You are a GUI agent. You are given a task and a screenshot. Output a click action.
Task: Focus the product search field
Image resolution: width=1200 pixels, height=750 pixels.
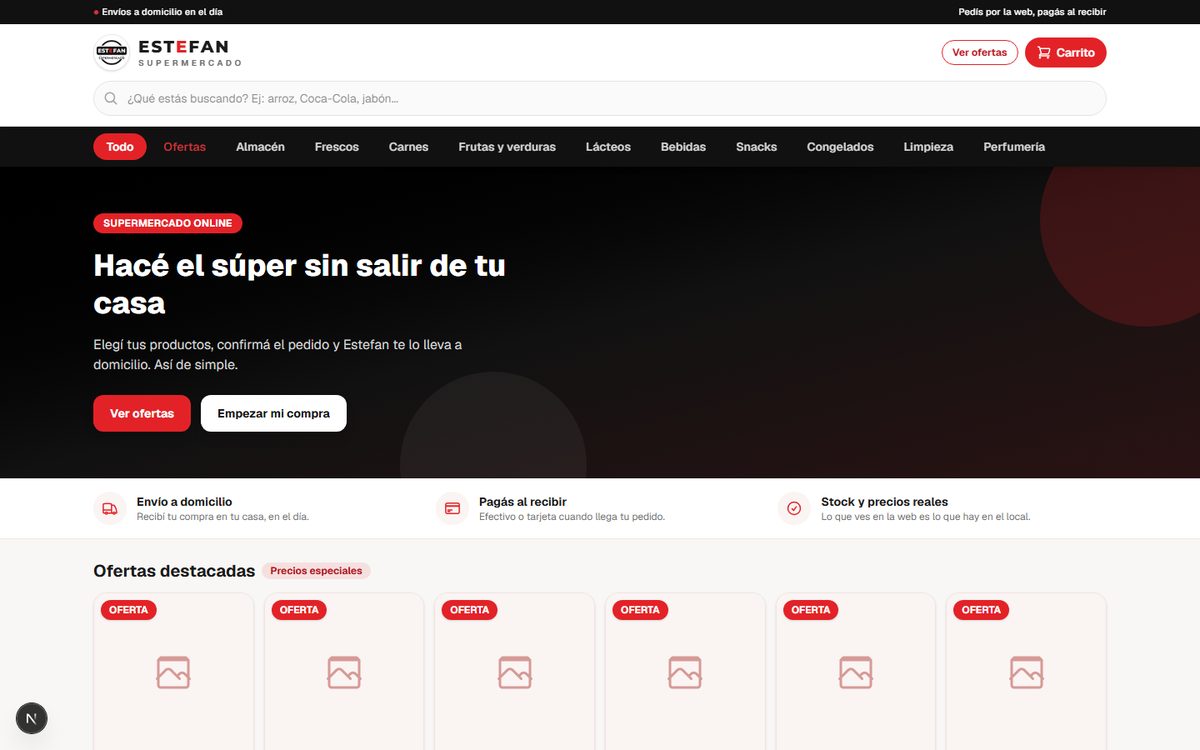(x=600, y=99)
